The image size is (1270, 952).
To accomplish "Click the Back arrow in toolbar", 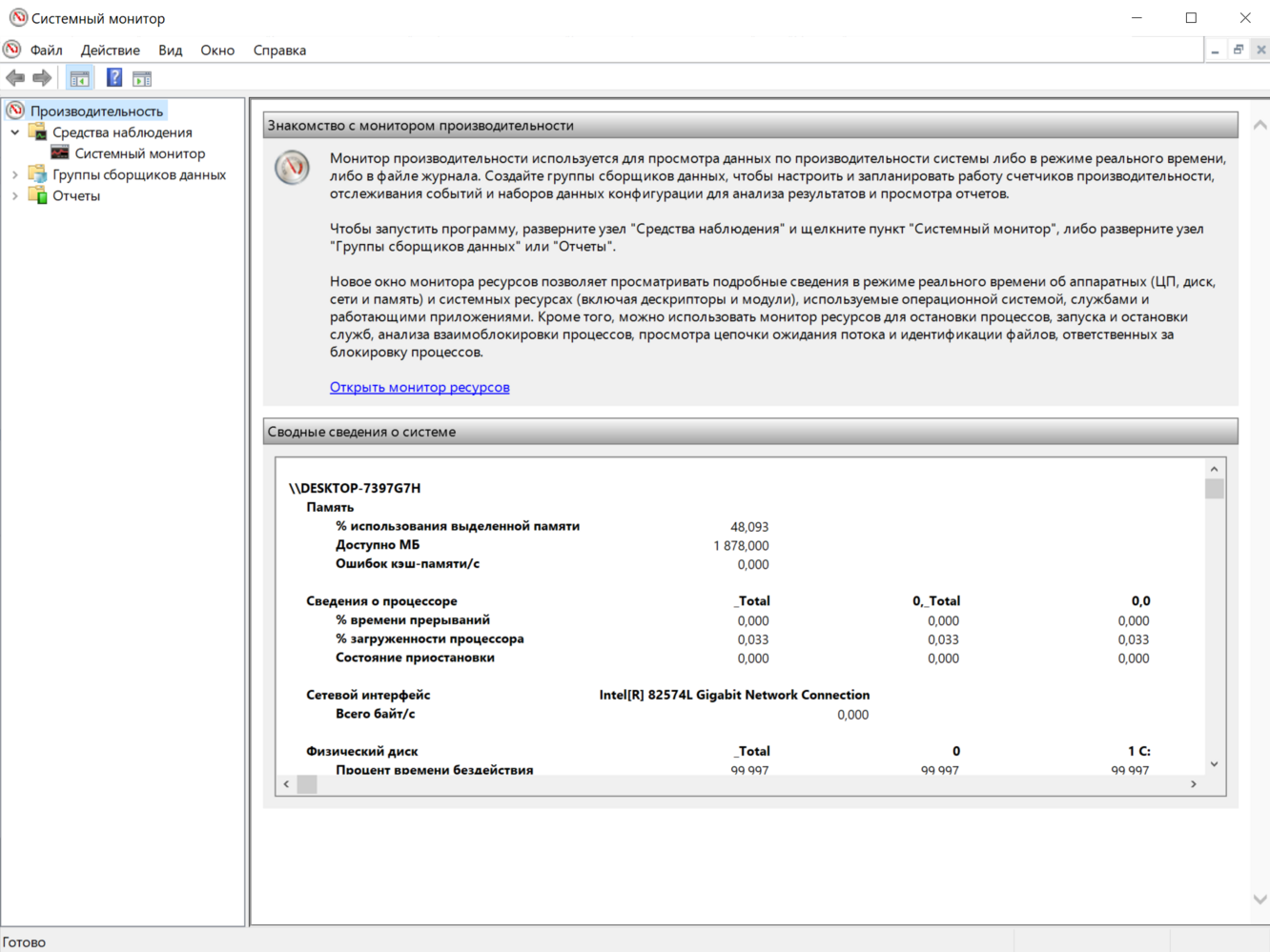I will tap(15, 78).
